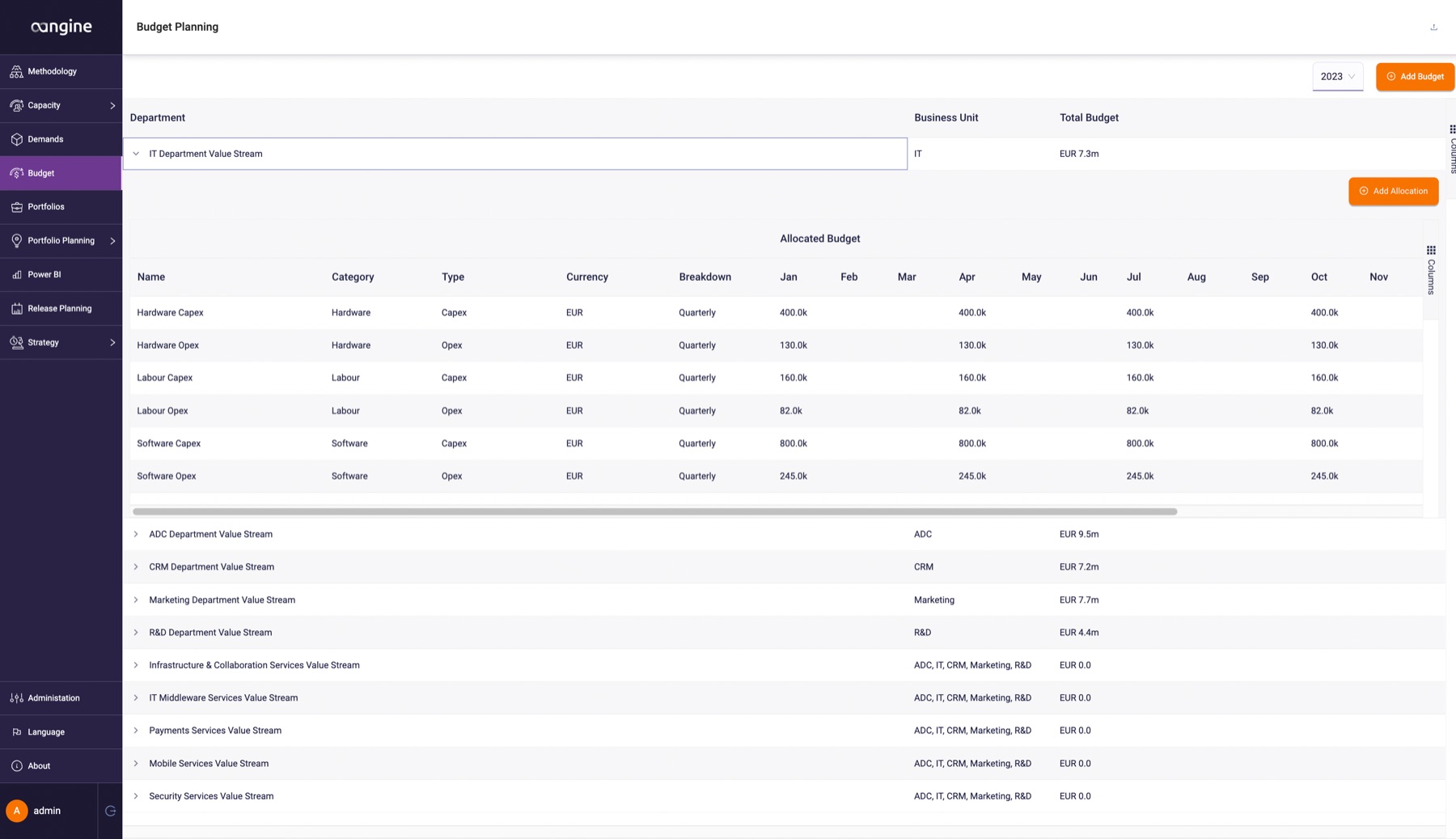1456x839 pixels.
Task: Expand CRM Department Value Stream row
Action: coord(136,567)
